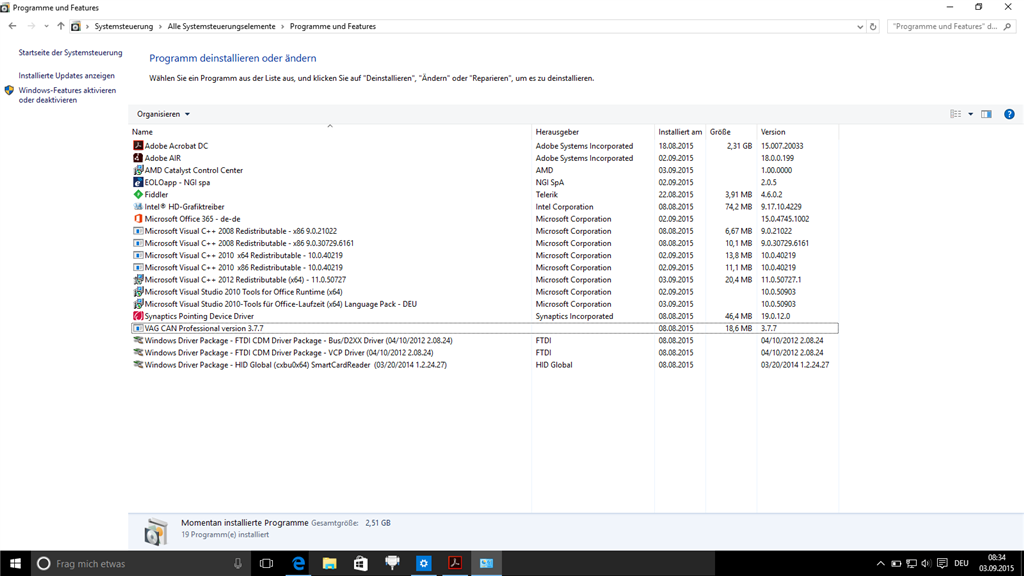Image resolution: width=1024 pixels, height=576 pixels.
Task: Open Startseite der Systemsteuerung link
Action: coord(70,53)
